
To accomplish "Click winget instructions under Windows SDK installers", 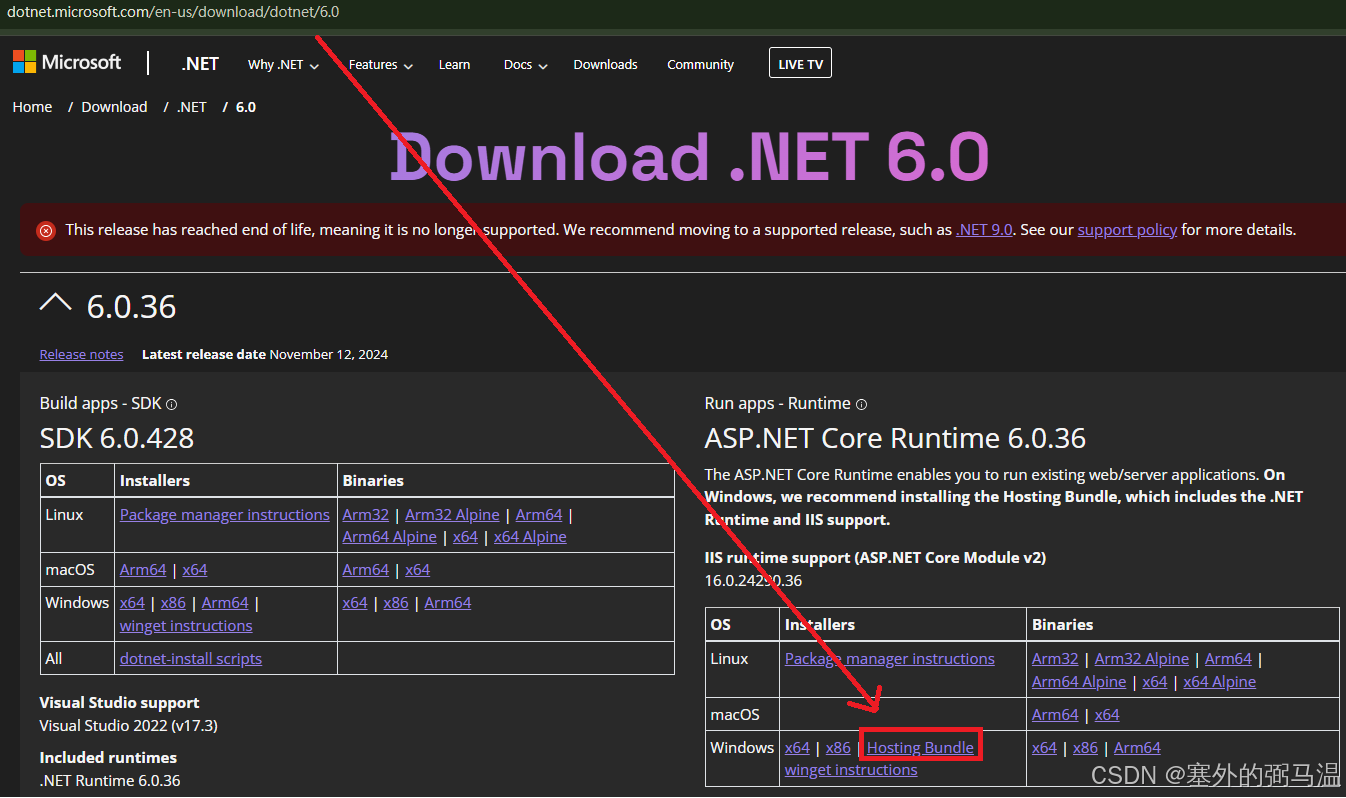I will click(185, 625).
